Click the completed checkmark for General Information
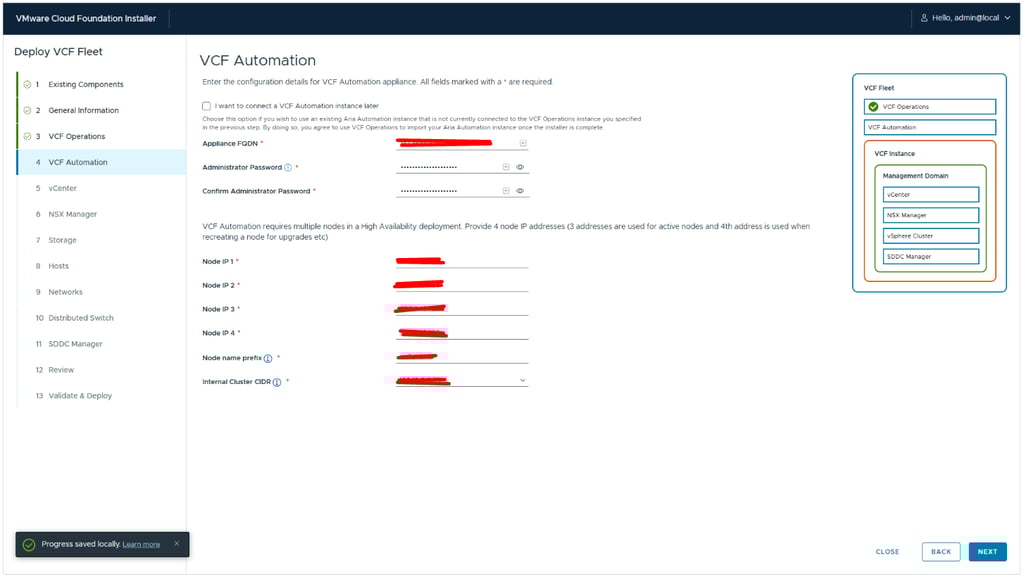Viewport: 1024px width, 579px height. (x=27, y=110)
